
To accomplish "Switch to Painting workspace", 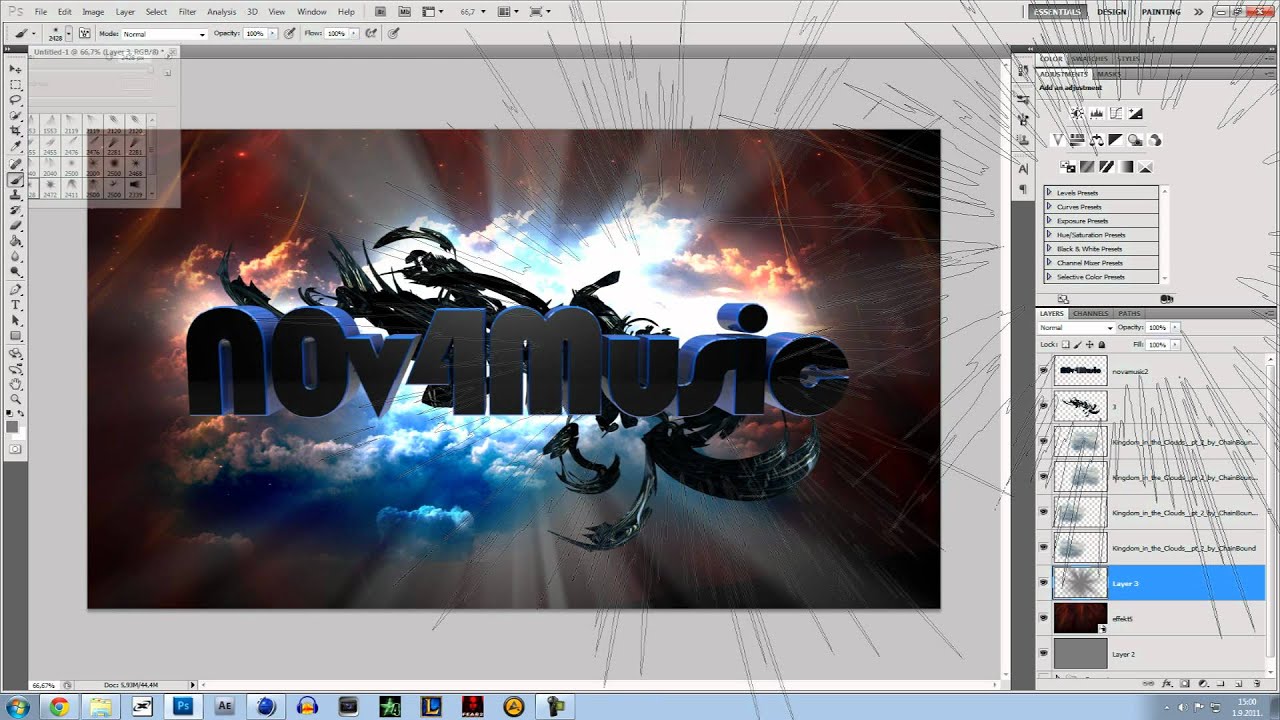I will [x=1160, y=12].
